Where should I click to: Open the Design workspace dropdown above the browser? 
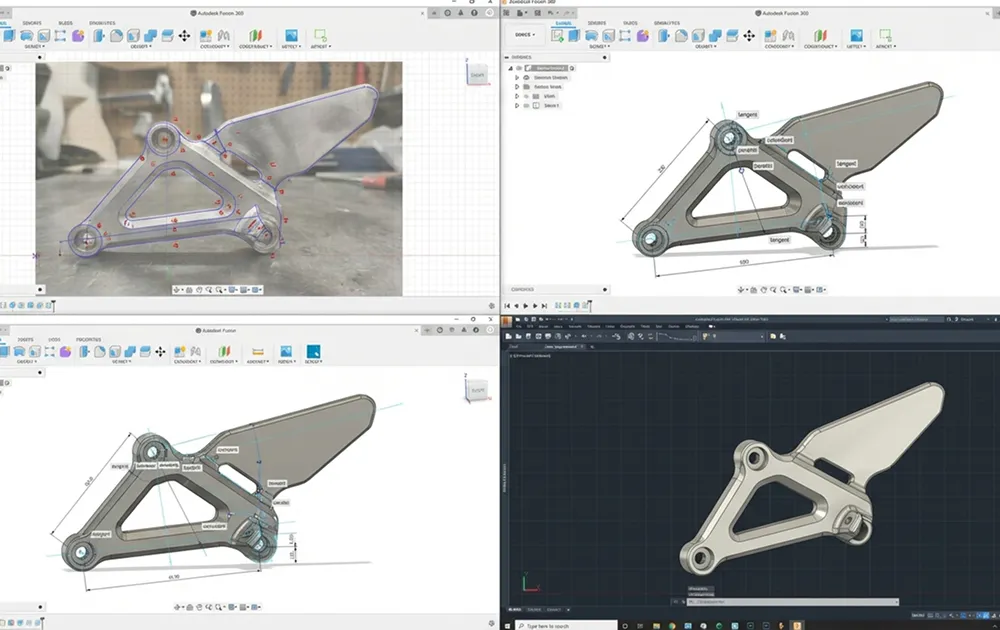524,35
